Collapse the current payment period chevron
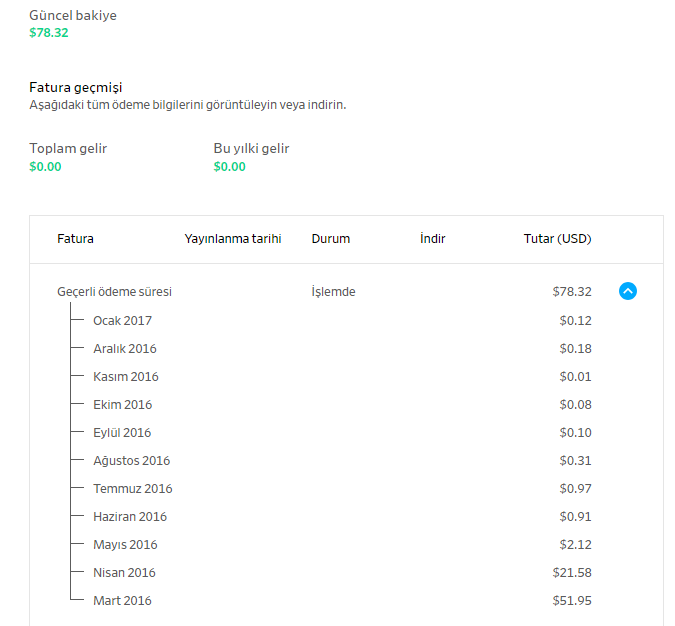The width and height of the screenshot is (675, 626). [x=628, y=292]
